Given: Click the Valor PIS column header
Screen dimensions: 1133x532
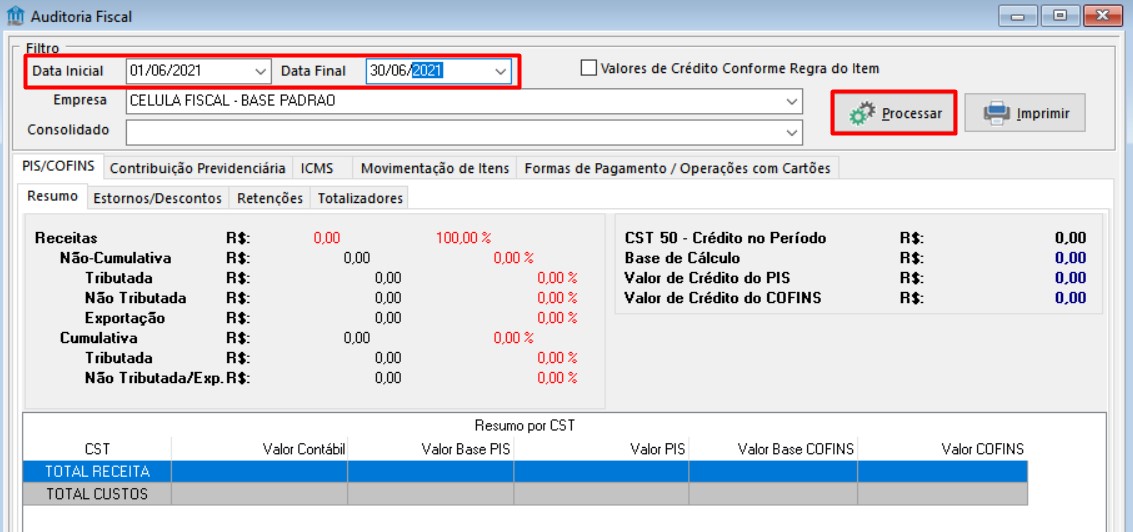Looking at the screenshot, I should pos(601,449).
